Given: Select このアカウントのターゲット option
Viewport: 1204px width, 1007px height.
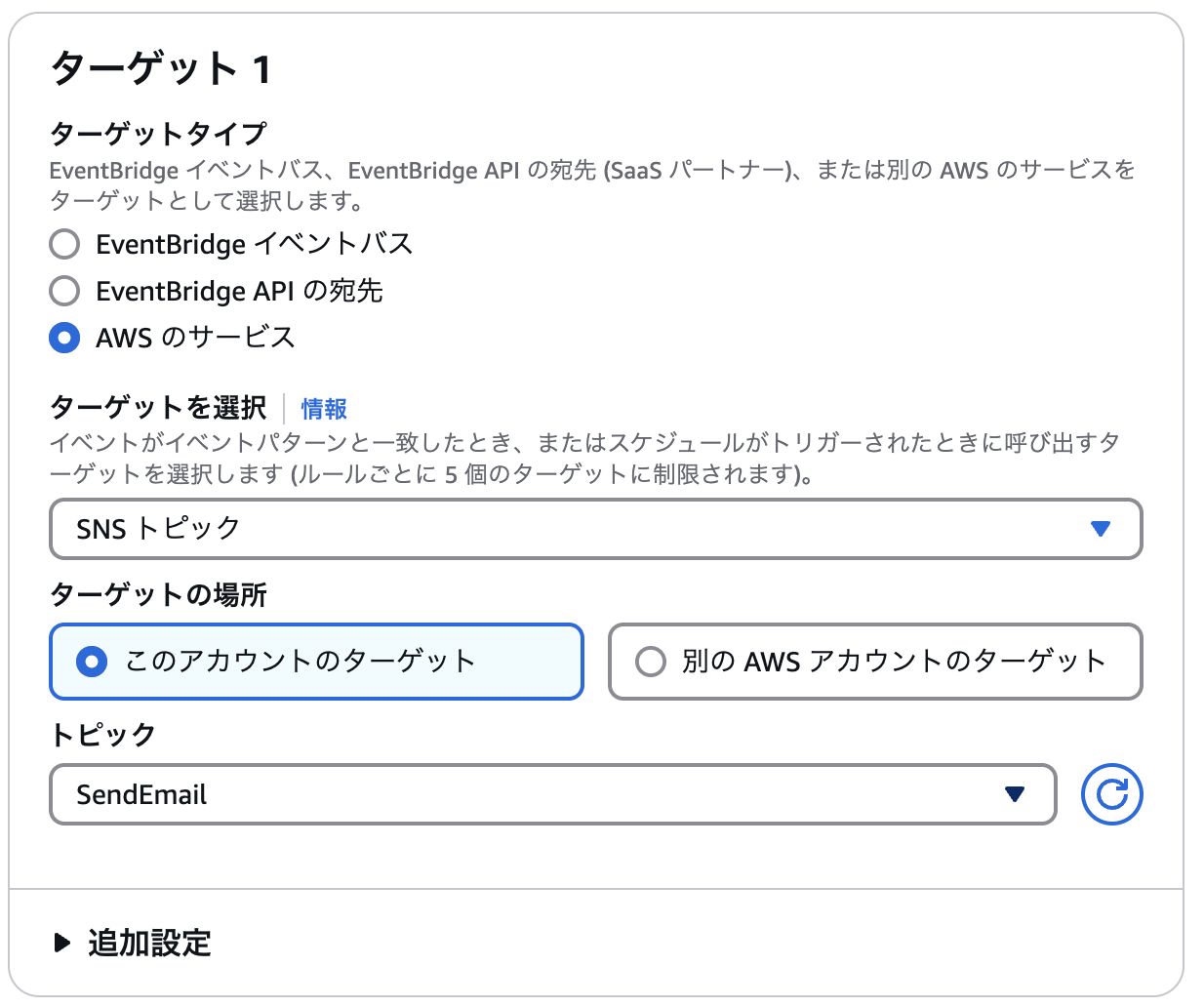Looking at the screenshot, I should click(91, 662).
